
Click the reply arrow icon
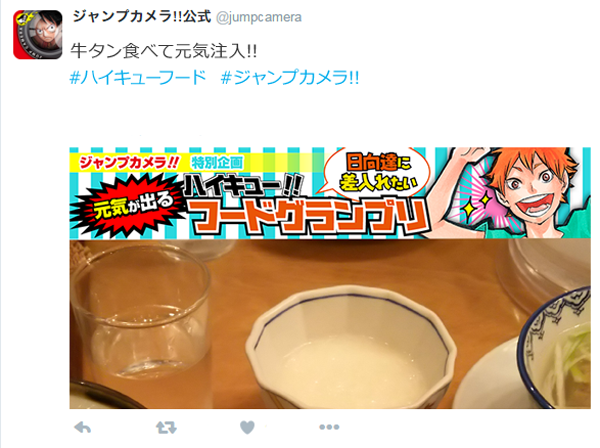point(83,427)
